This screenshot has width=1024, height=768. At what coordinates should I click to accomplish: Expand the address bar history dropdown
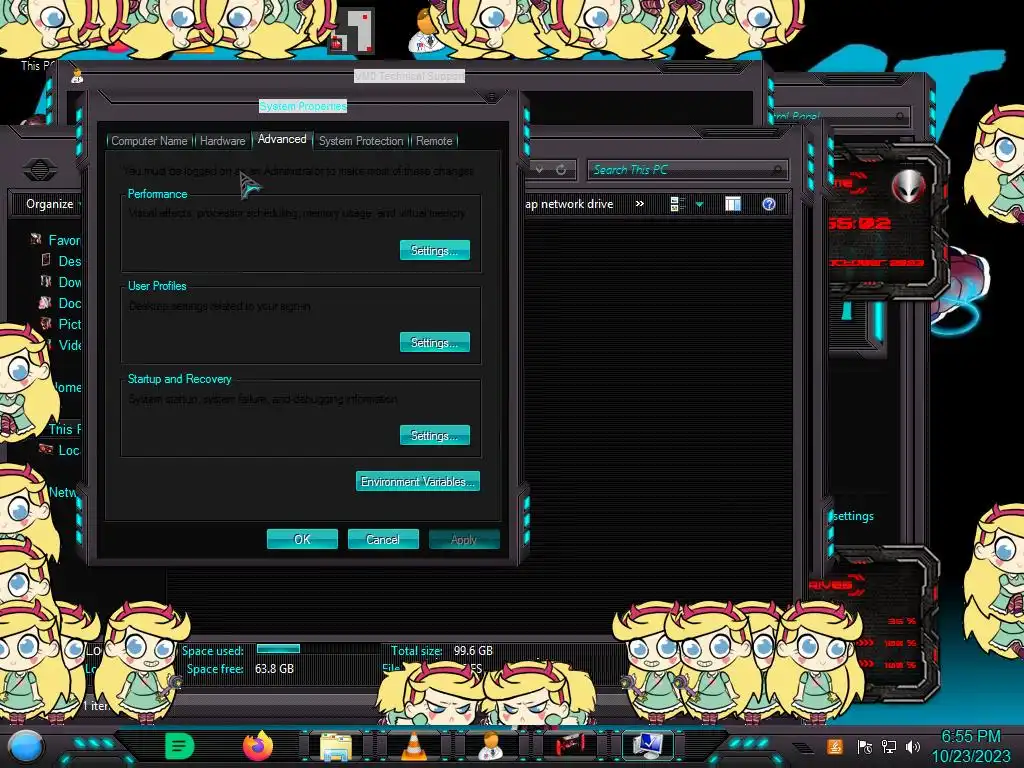[539, 170]
